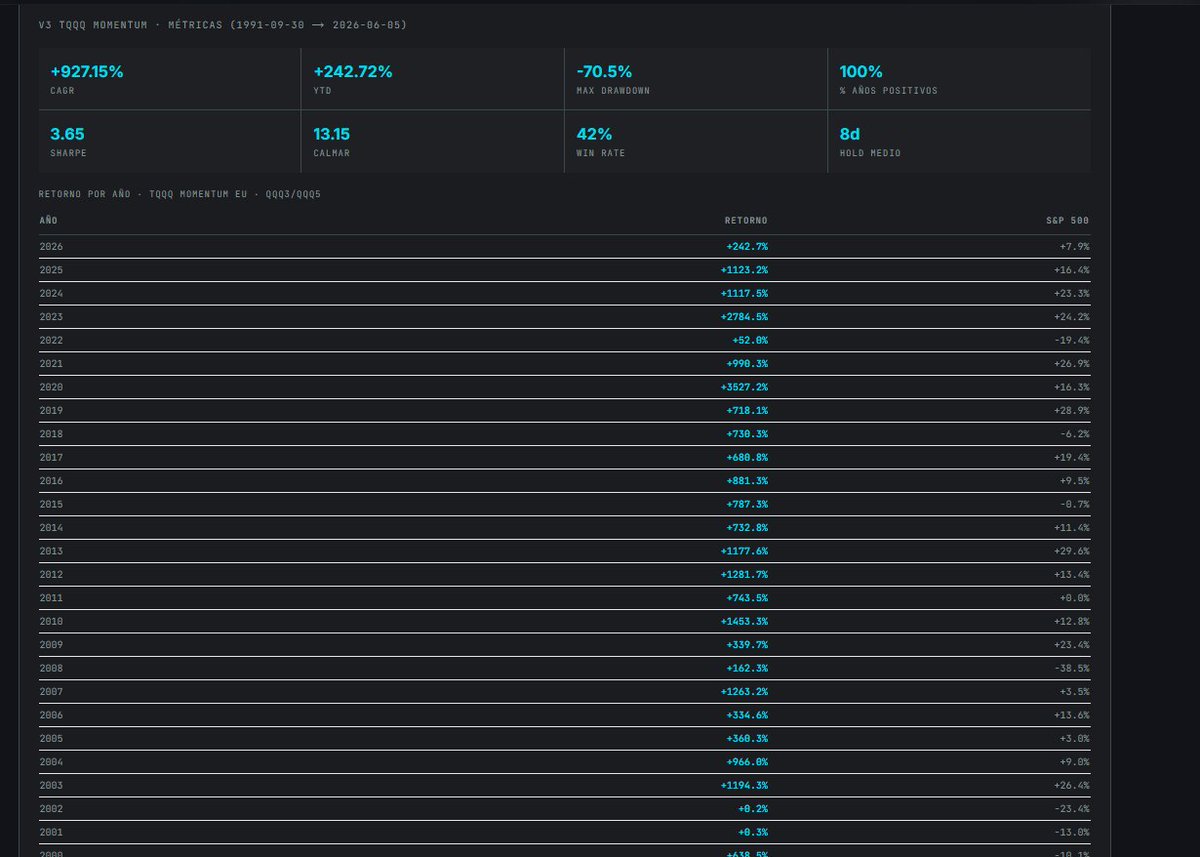Click the 42% Win Rate value
The width and height of the screenshot is (1200, 857).
[593, 134]
